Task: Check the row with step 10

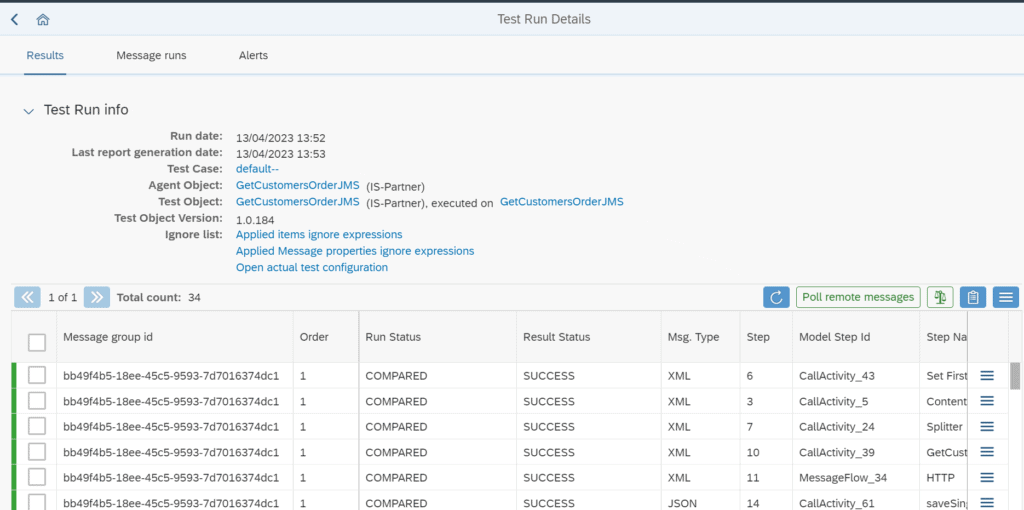Action: pyautogui.click(x=37, y=452)
